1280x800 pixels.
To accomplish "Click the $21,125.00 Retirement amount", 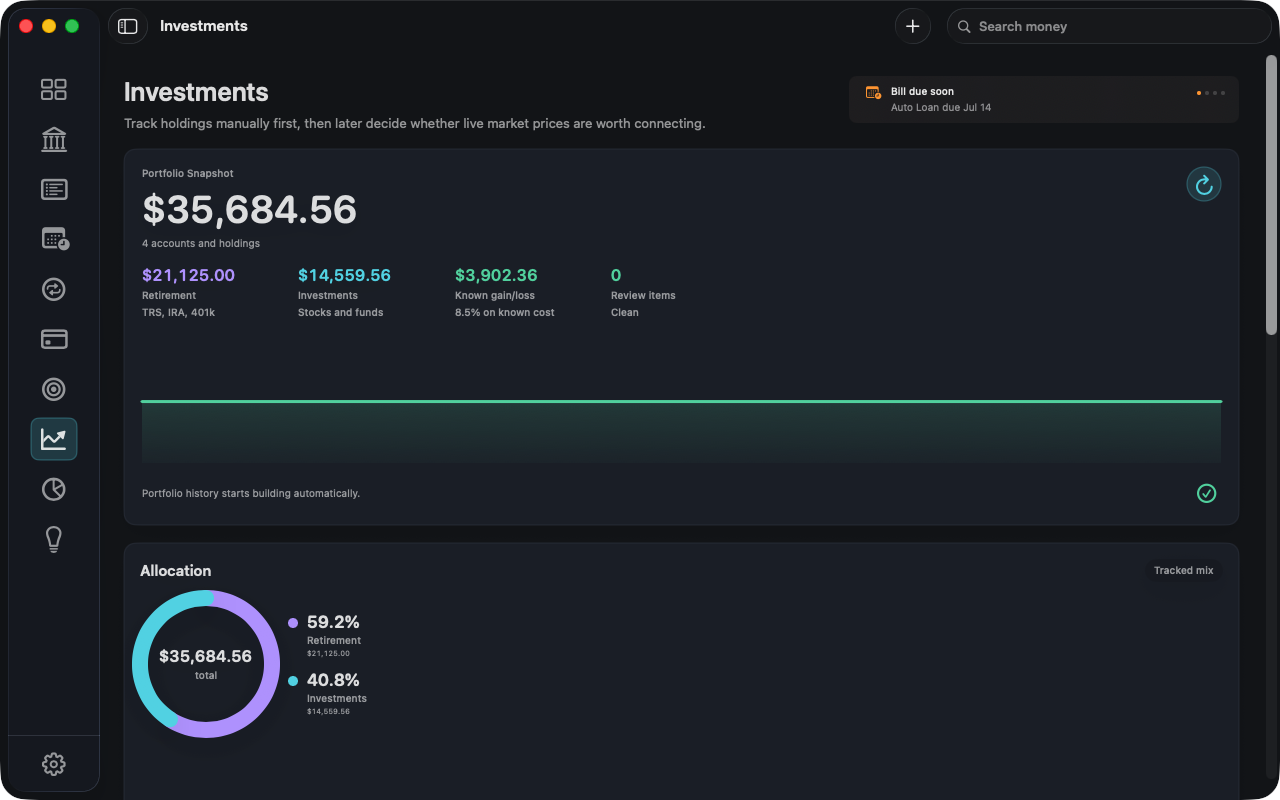I will click(188, 275).
